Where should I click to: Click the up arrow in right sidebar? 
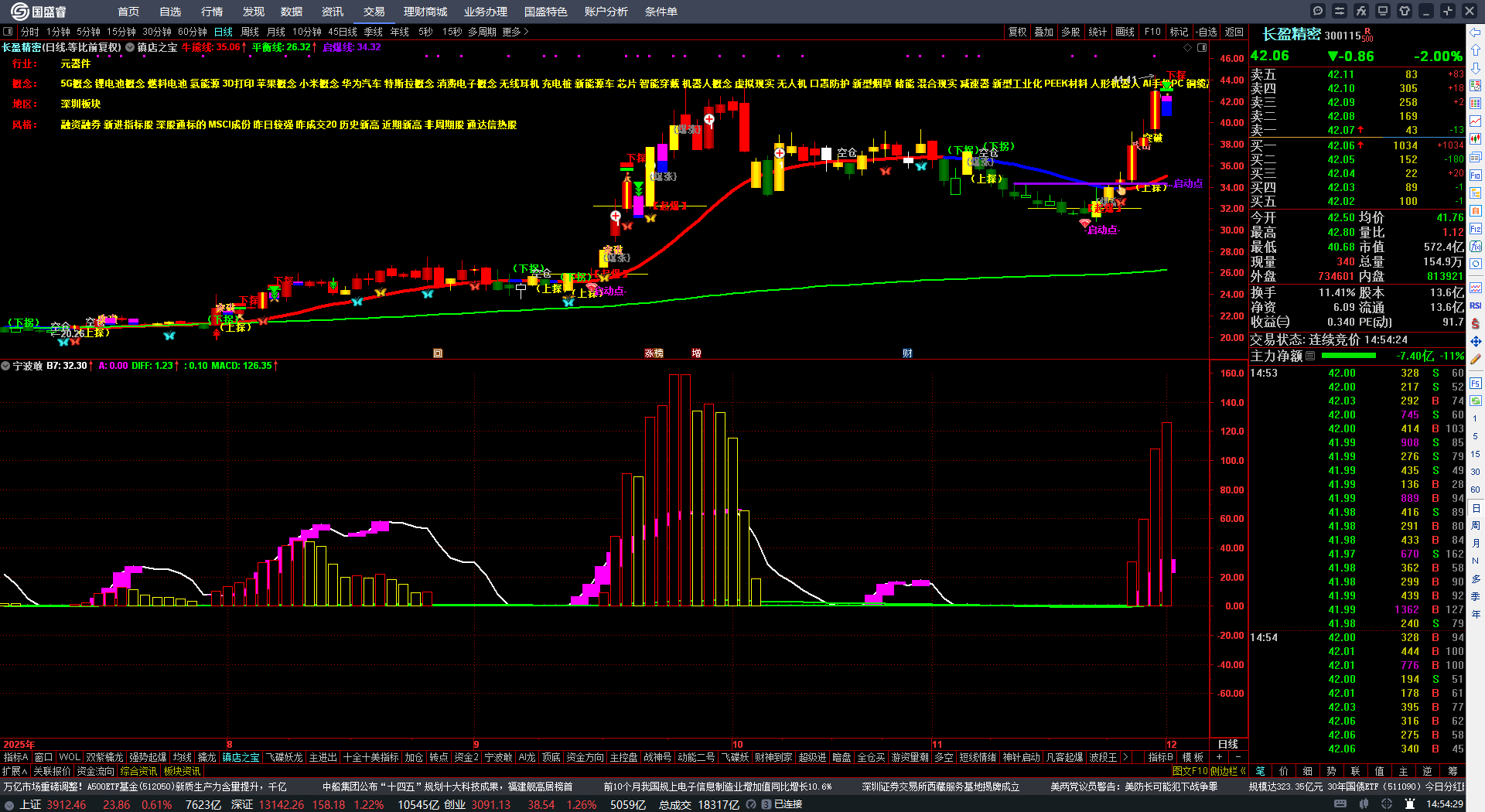coord(1476,49)
